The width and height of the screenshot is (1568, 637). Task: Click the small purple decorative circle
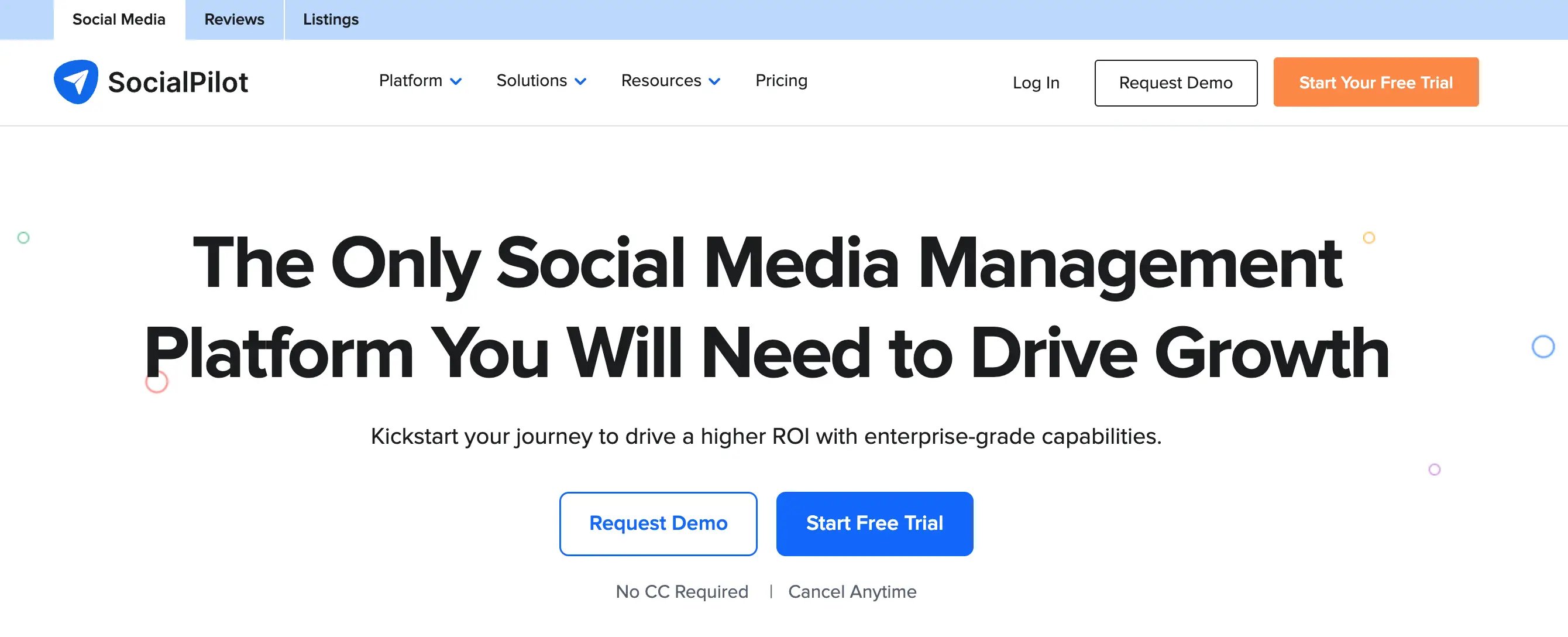coord(1434,470)
